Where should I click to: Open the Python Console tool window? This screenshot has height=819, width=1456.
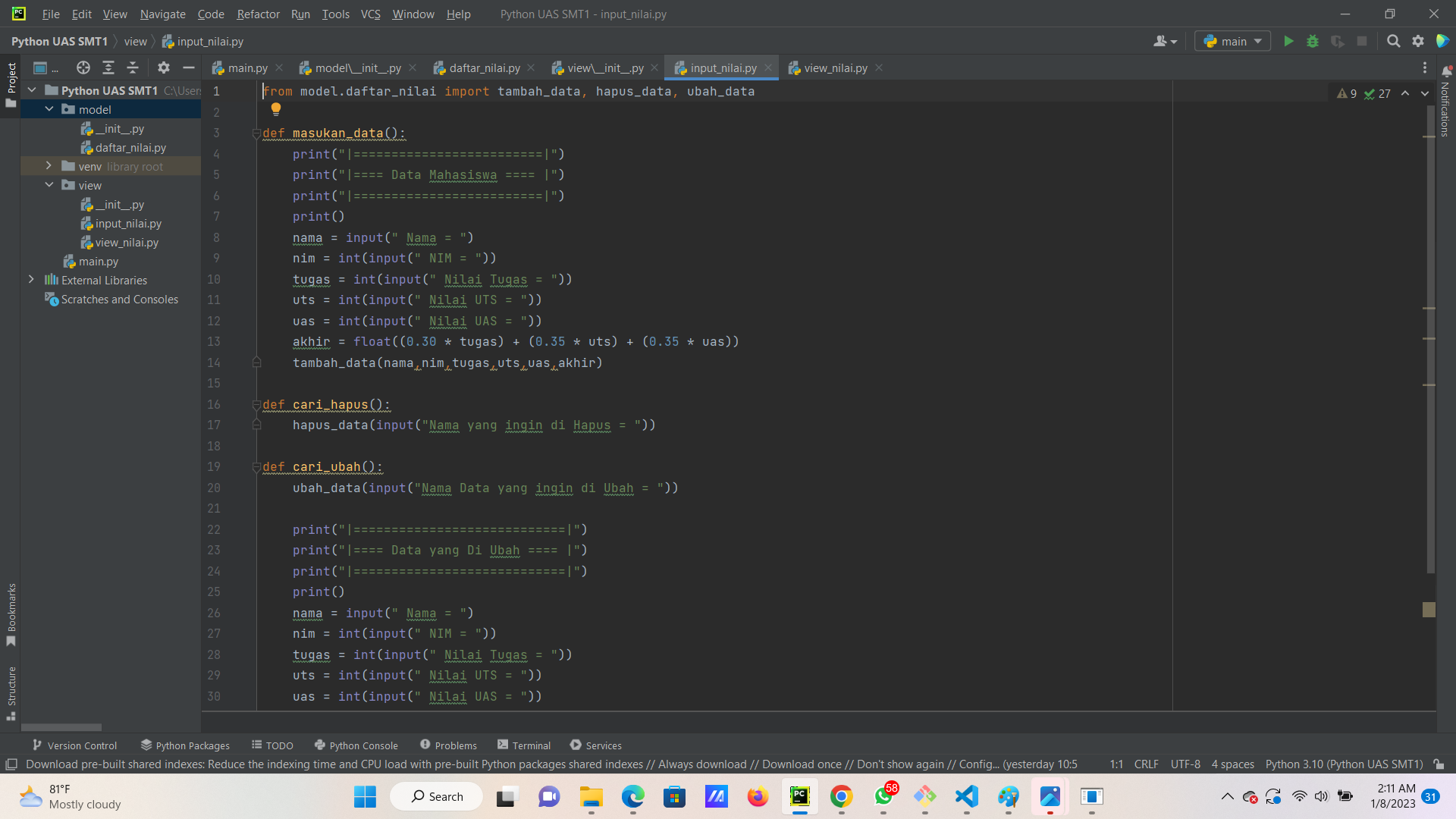[356, 745]
